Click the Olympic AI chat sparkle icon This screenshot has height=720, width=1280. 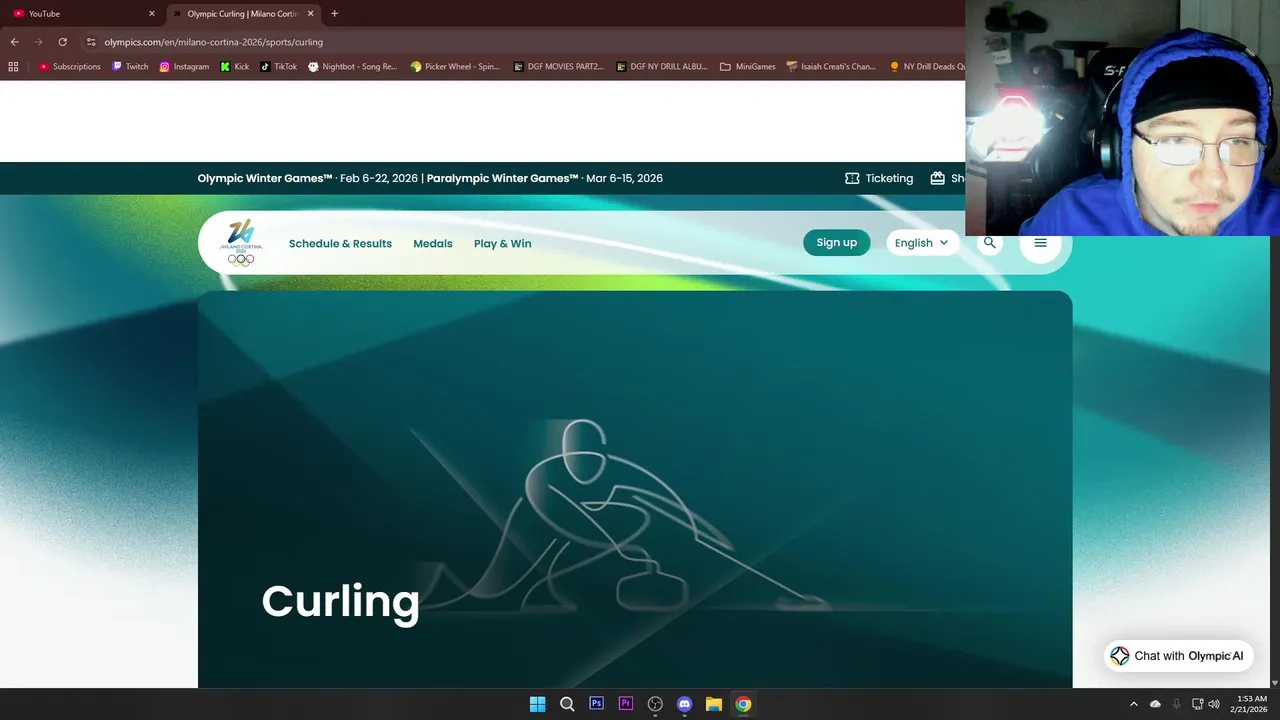(x=1120, y=656)
